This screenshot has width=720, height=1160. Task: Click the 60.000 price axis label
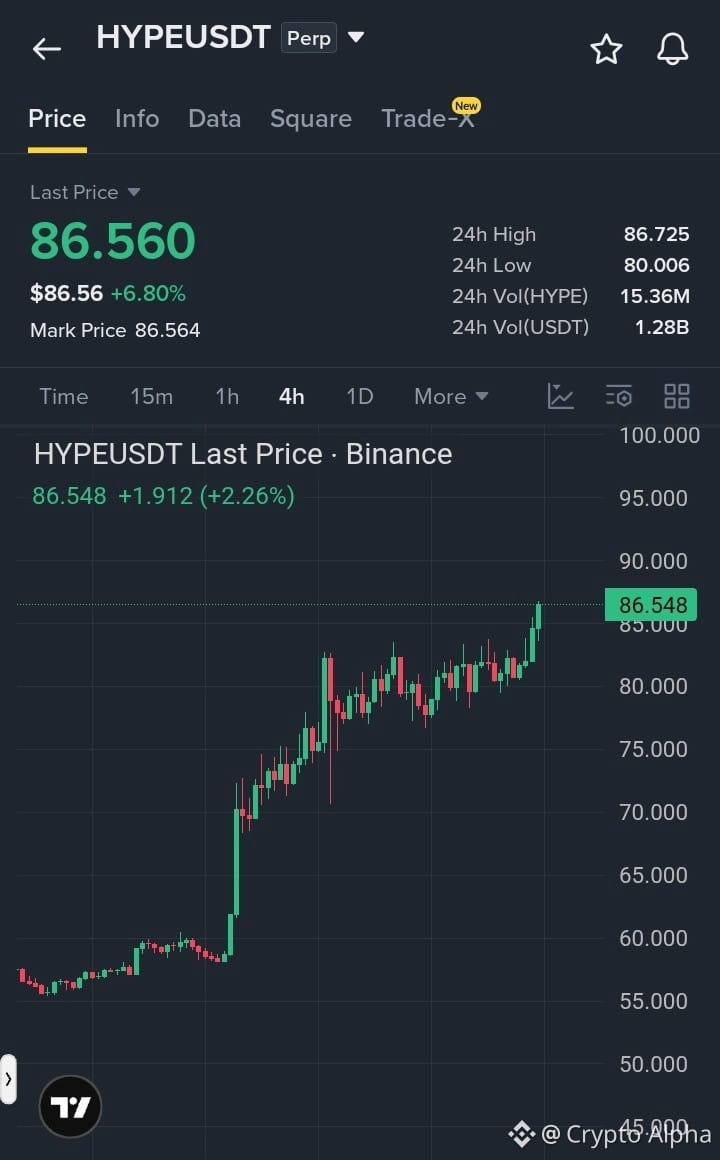(653, 938)
